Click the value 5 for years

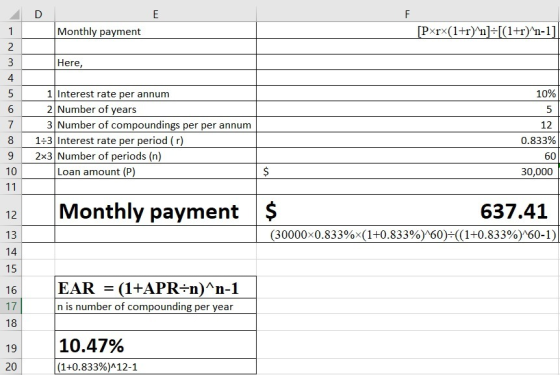408,109
